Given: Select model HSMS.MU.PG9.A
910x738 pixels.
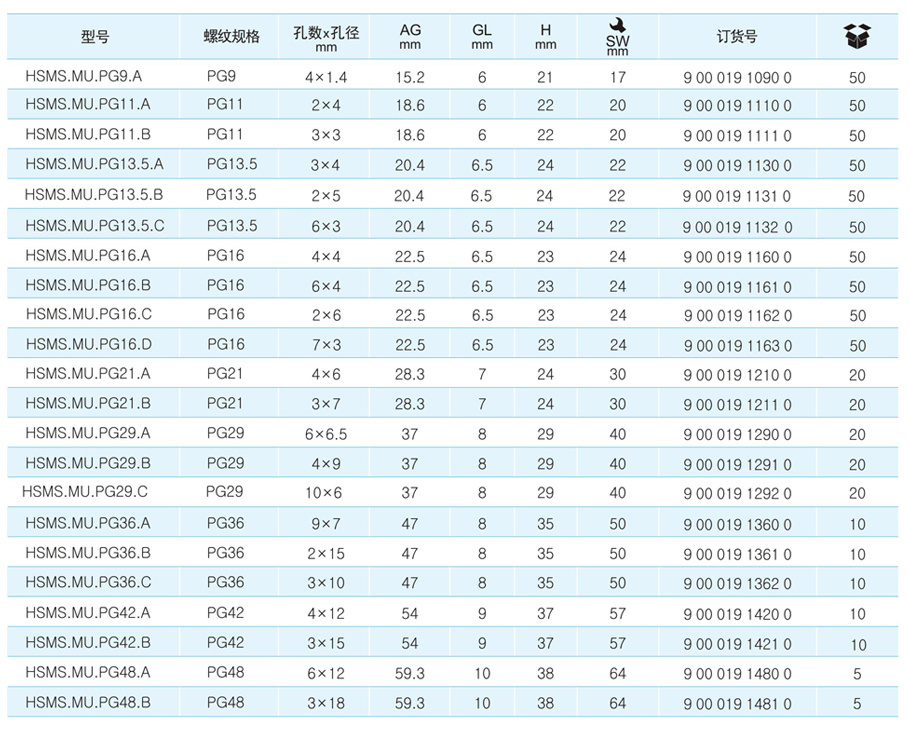Looking at the screenshot, I should pos(84,76).
